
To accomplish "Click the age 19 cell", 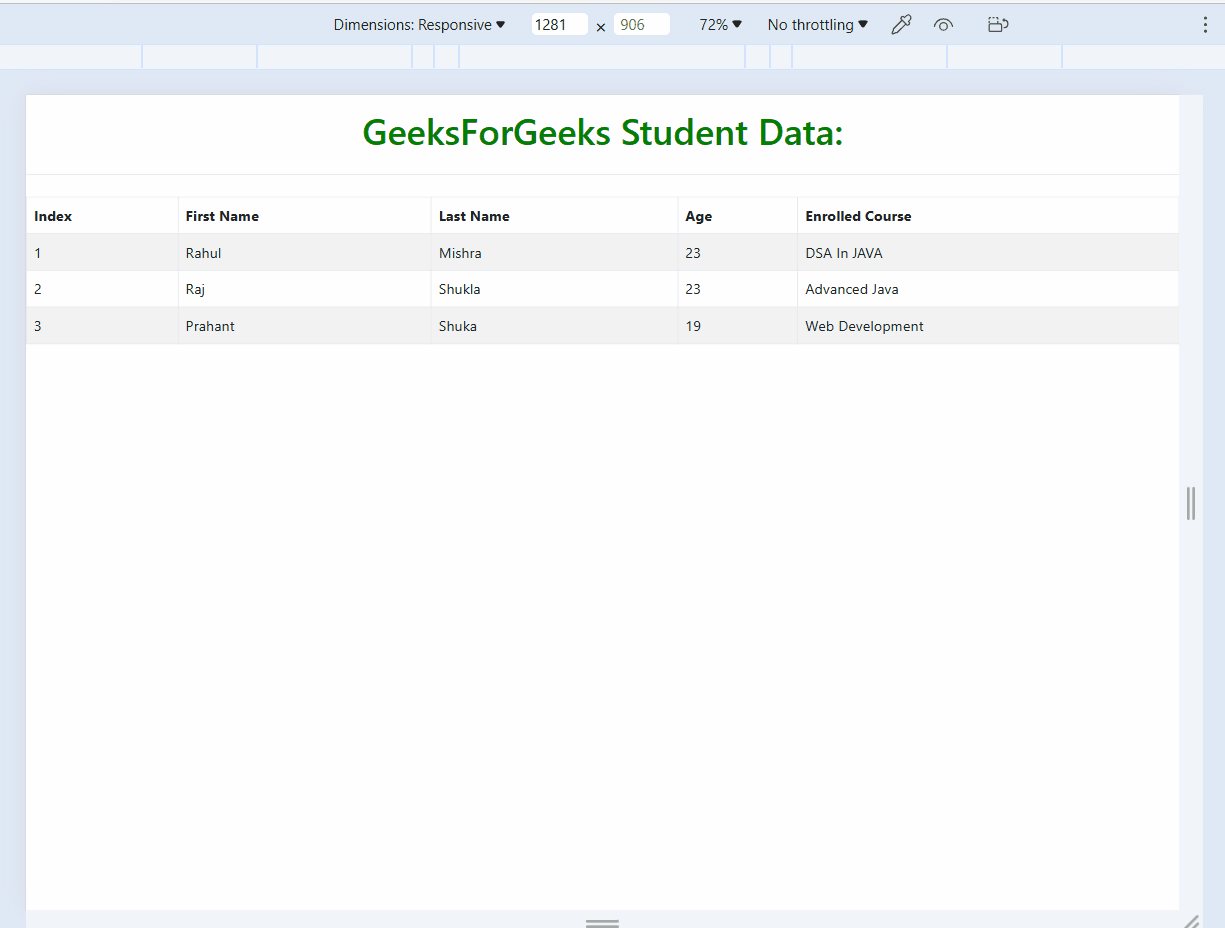I will tap(737, 326).
